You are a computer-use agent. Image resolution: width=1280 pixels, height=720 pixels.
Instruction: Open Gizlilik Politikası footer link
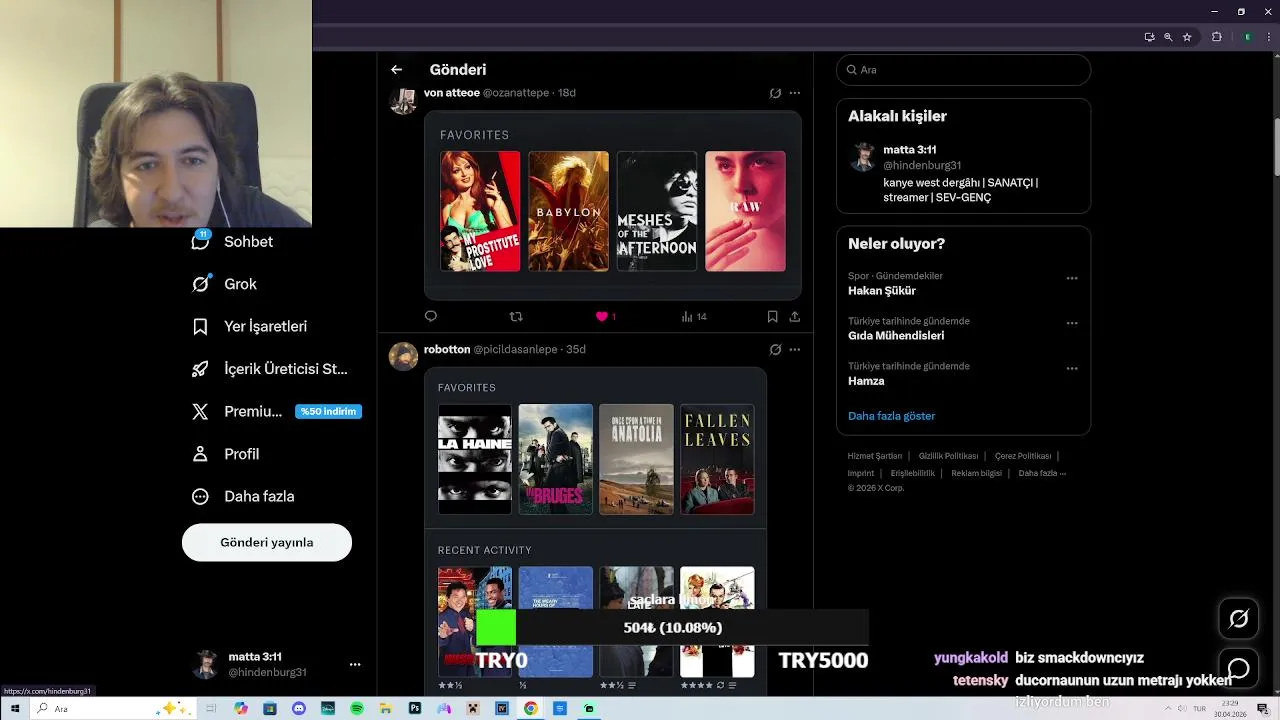948,456
